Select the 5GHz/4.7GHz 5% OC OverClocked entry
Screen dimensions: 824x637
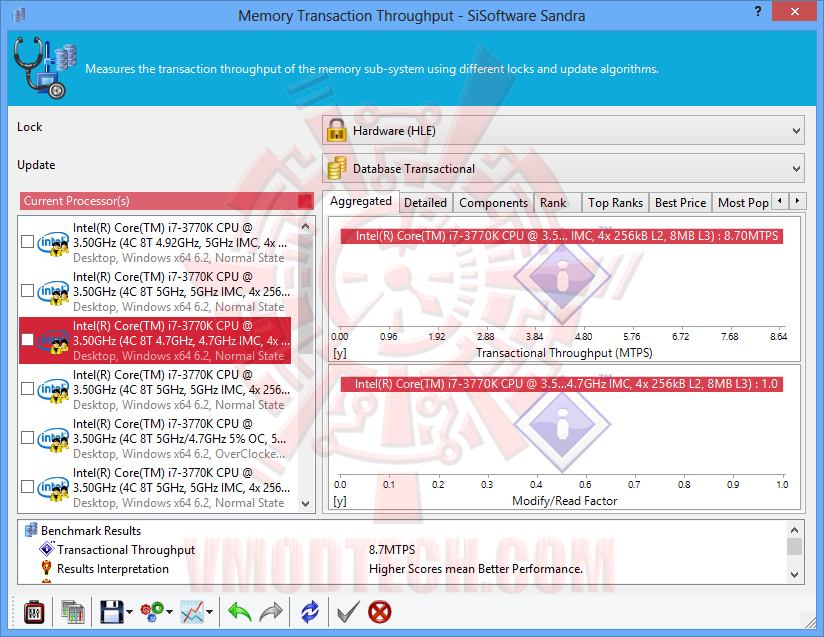155,438
